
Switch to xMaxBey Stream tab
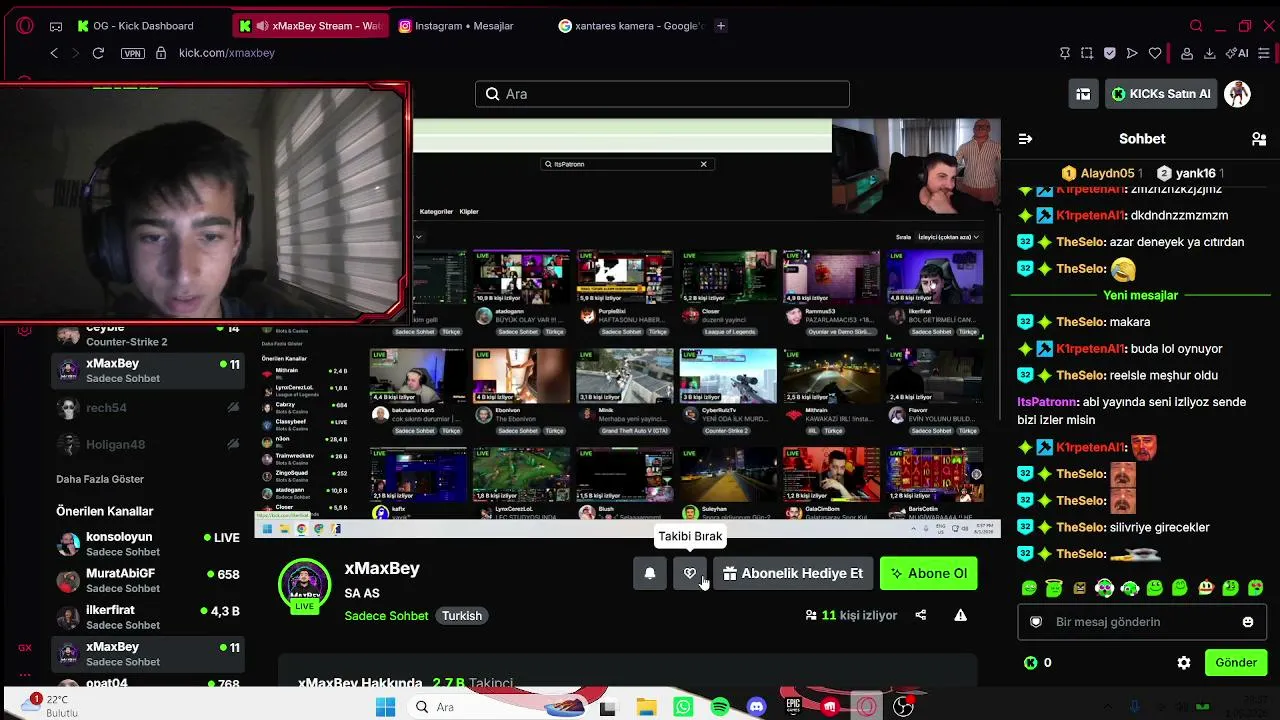(312, 26)
